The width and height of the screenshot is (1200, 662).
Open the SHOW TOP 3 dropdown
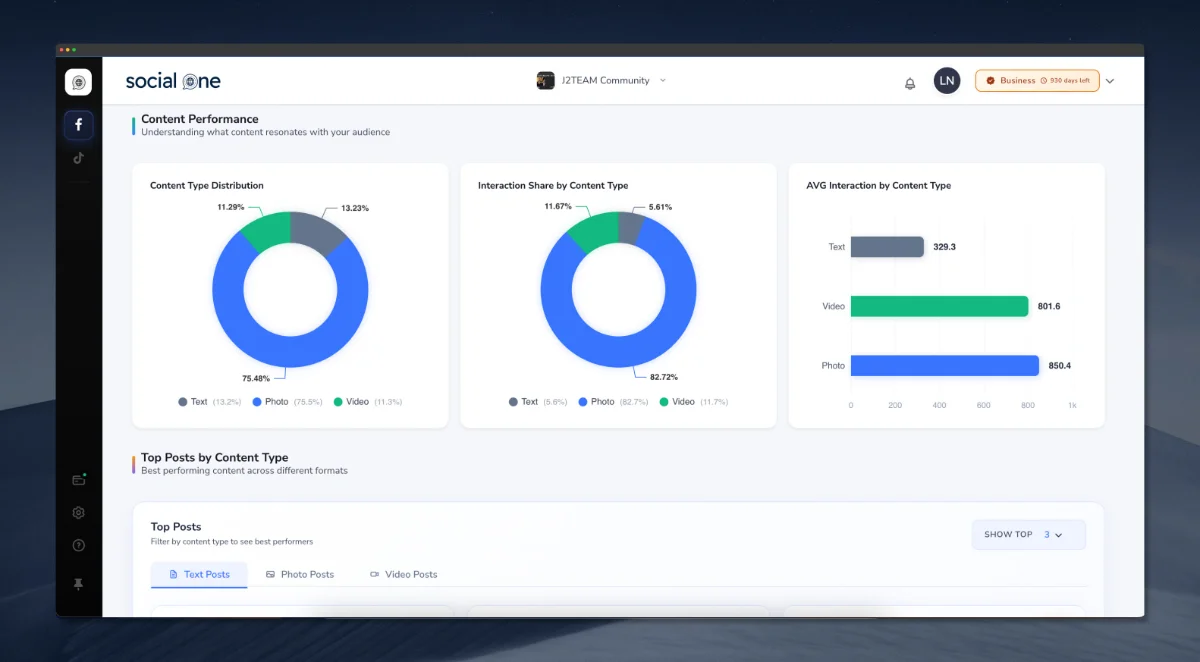pos(1028,534)
